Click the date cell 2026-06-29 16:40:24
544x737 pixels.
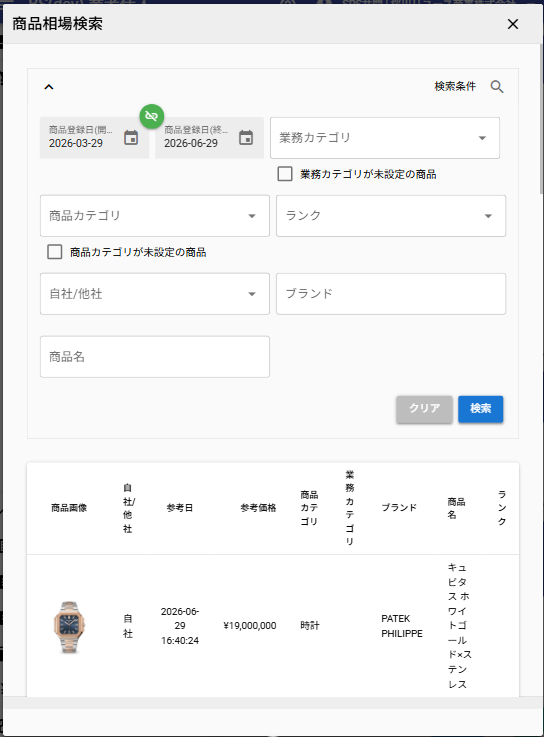click(180, 626)
